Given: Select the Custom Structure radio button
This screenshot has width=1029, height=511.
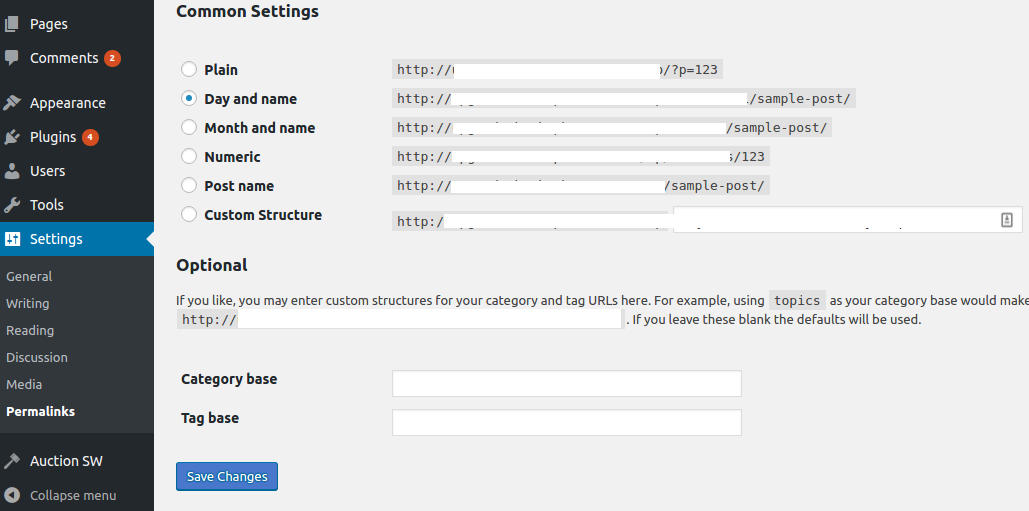Looking at the screenshot, I should pos(189,214).
